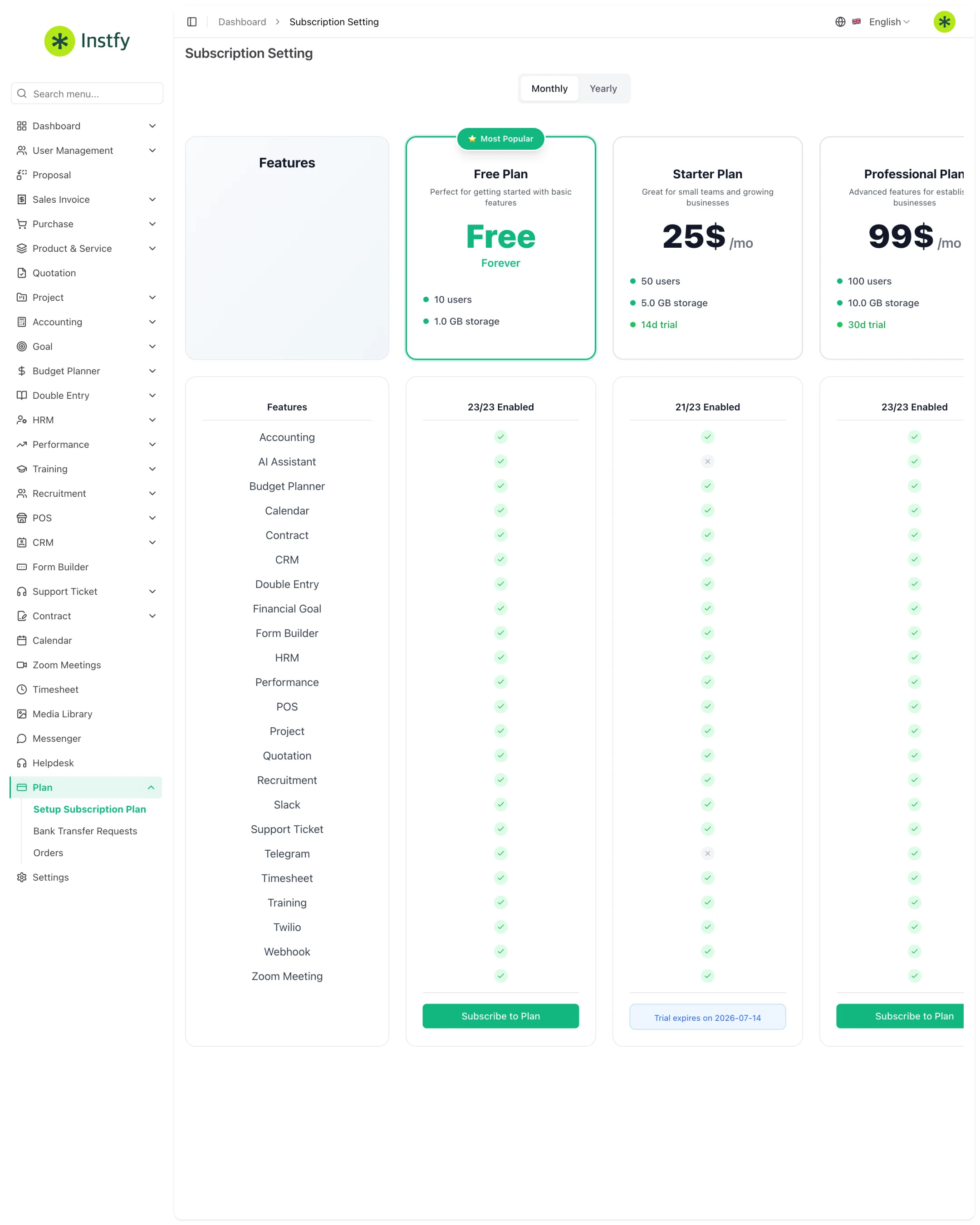Image resolution: width=980 pixels, height=1225 pixels.
Task: Click the Media Library image icon
Action: tap(22, 714)
